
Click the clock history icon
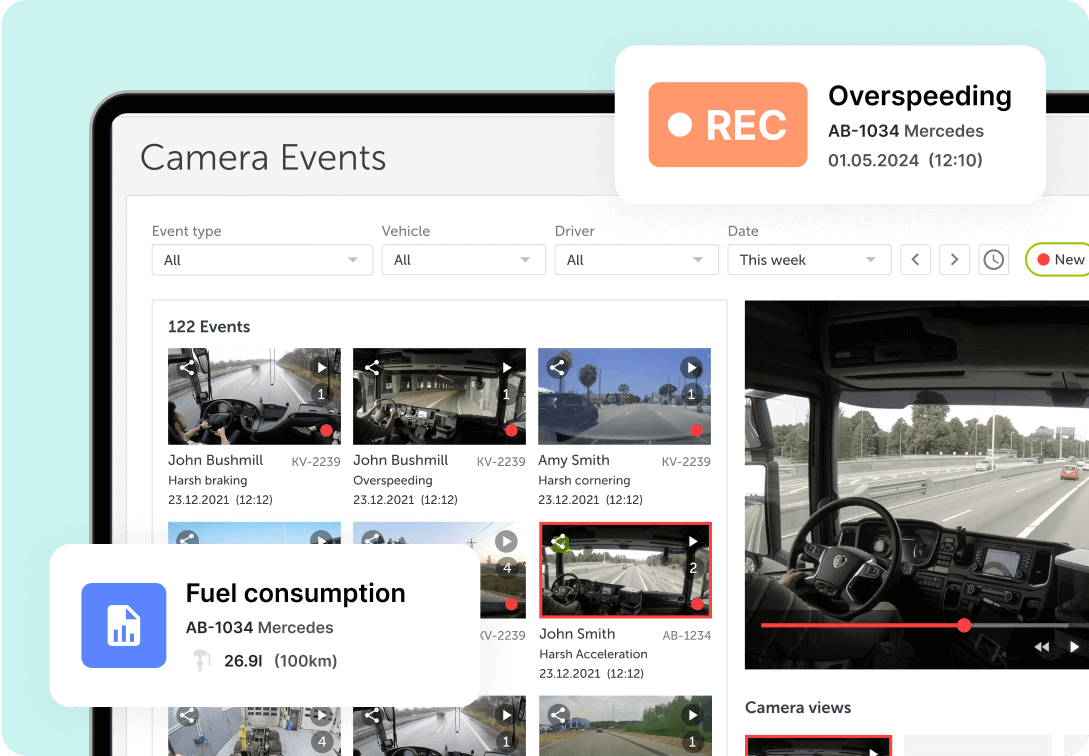(x=994, y=260)
